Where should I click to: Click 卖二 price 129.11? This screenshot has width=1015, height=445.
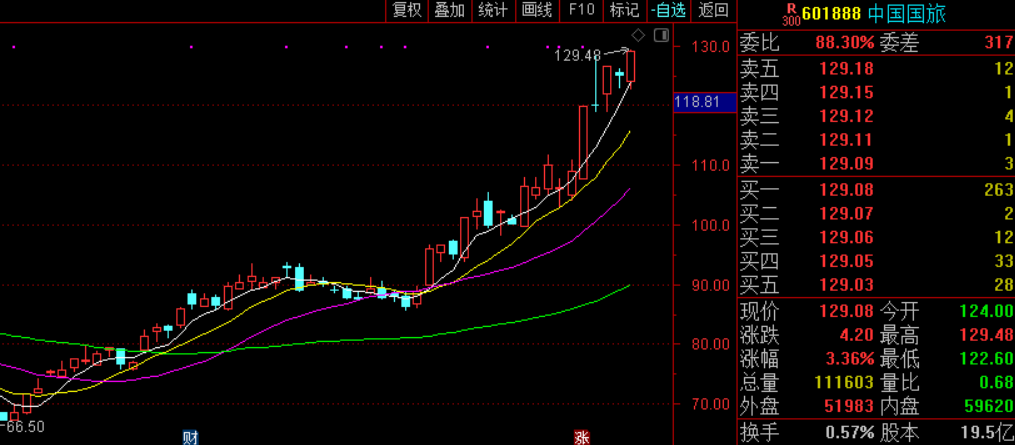coord(846,140)
